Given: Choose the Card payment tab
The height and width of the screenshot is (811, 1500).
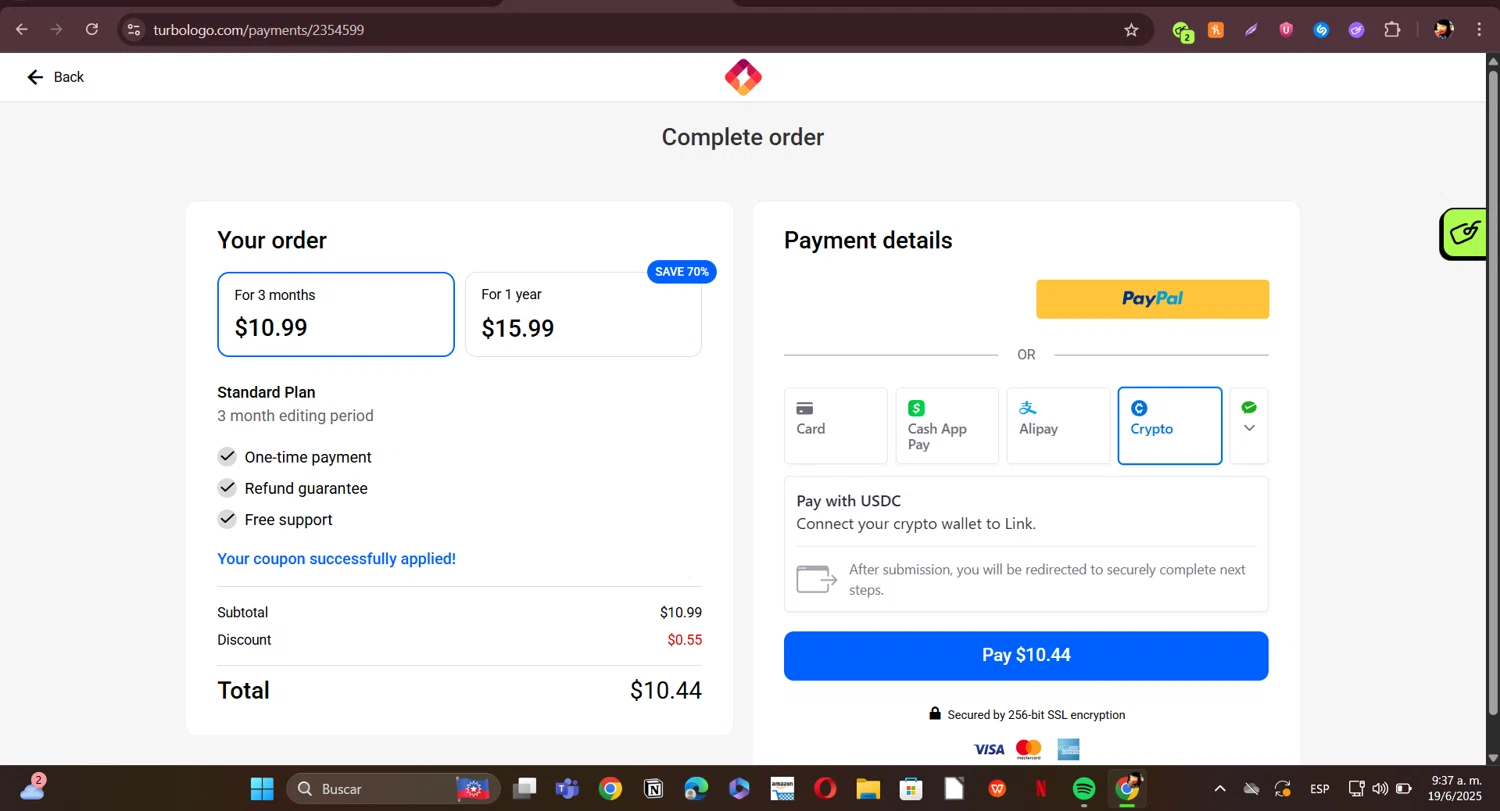Looking at the screenshot, I should click(x=836, y=426).
